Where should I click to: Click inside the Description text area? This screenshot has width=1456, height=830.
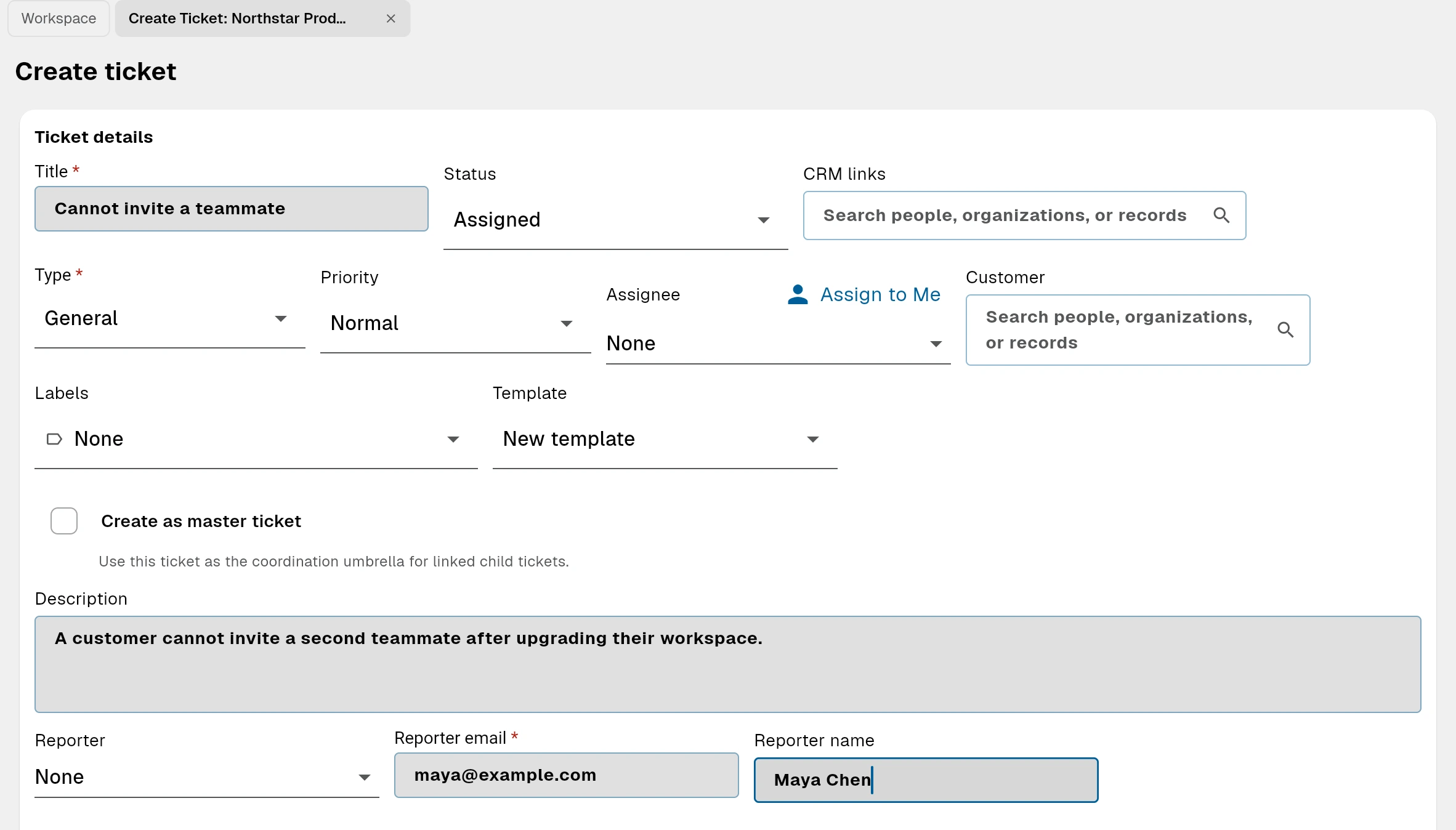point(727,664)
